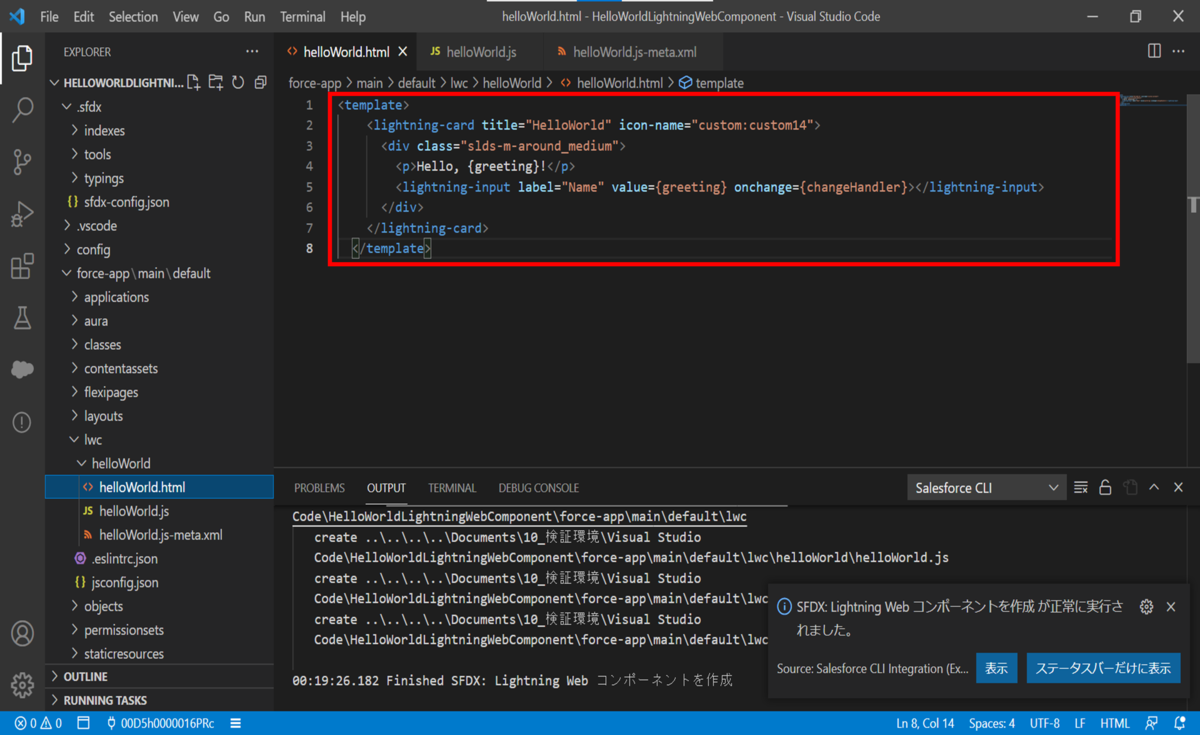Expand the typings folder
The width and height of the screenshot is (1200, 735).
click(104, 179)
